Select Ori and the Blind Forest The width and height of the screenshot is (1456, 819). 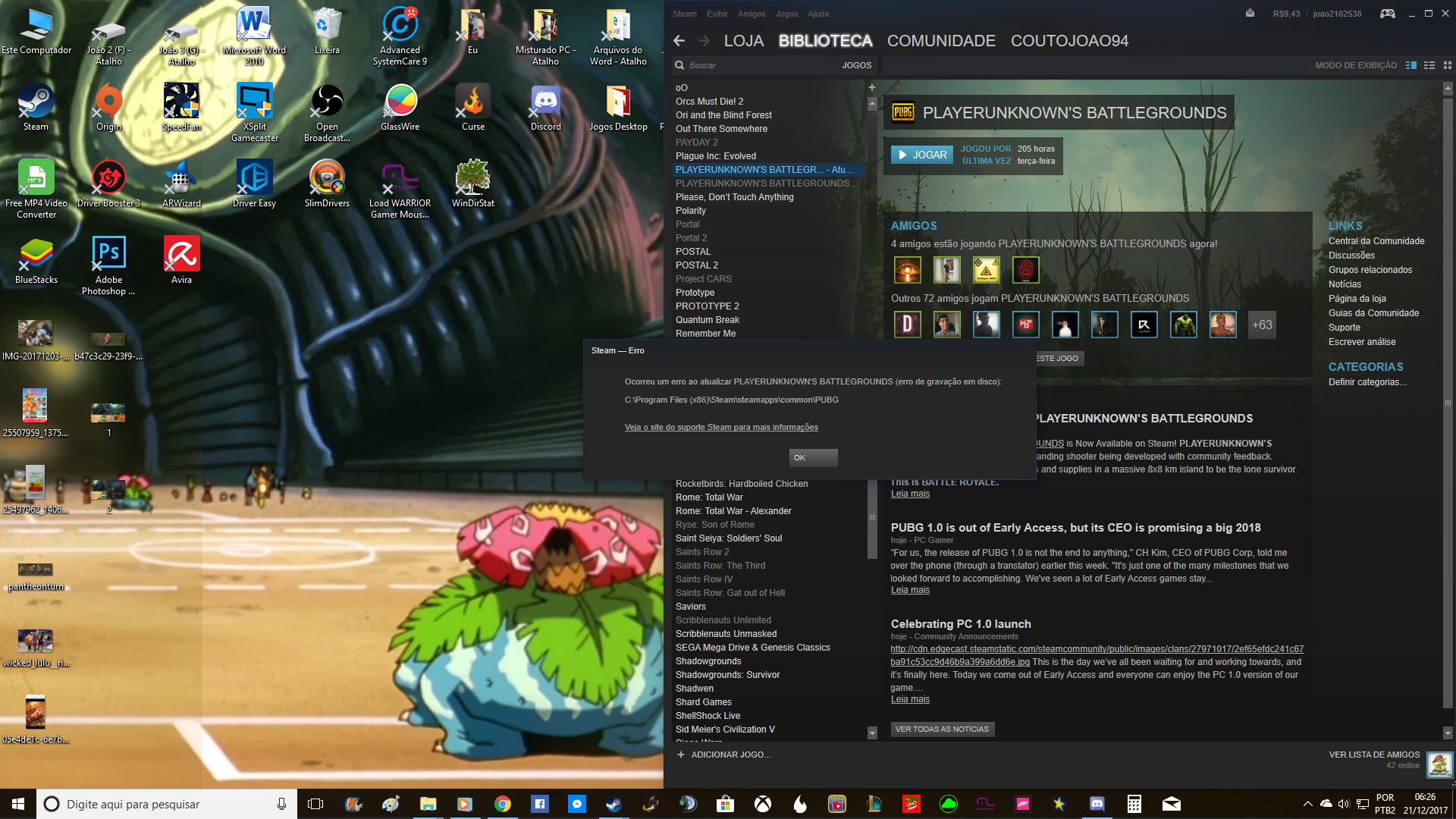[723, 115]
